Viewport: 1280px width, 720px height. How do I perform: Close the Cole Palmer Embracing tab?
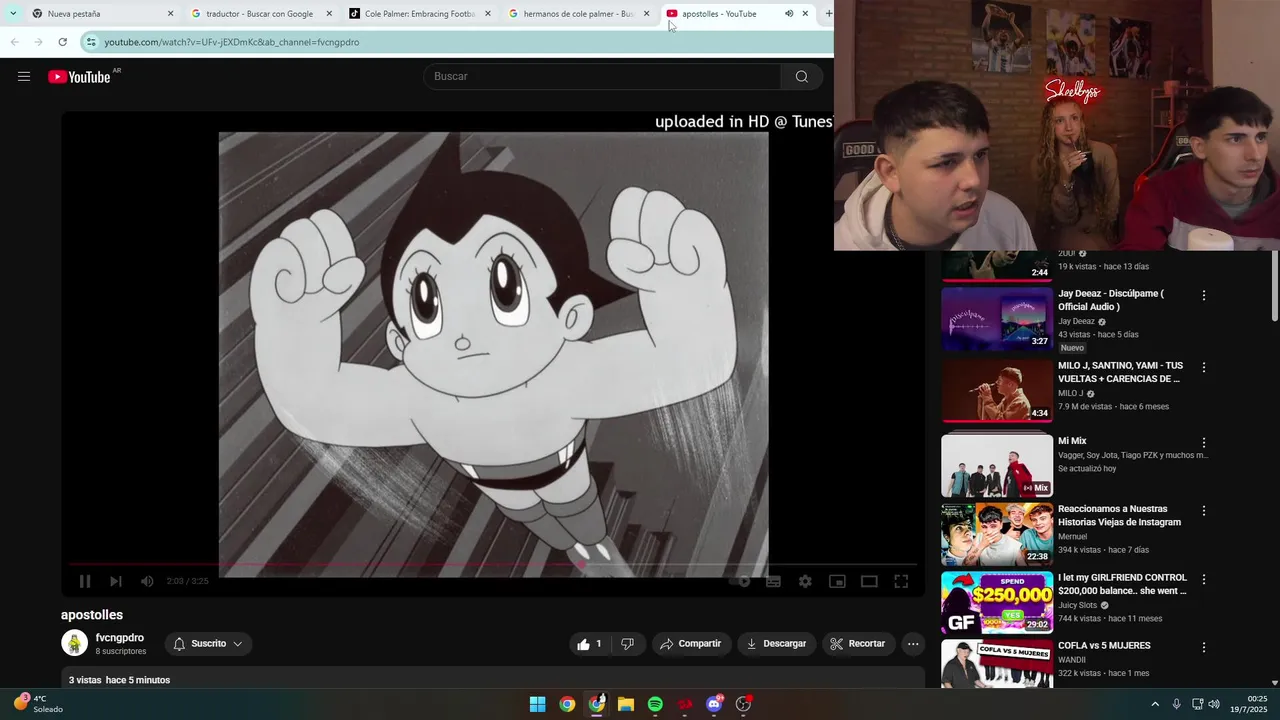point(488,14)
